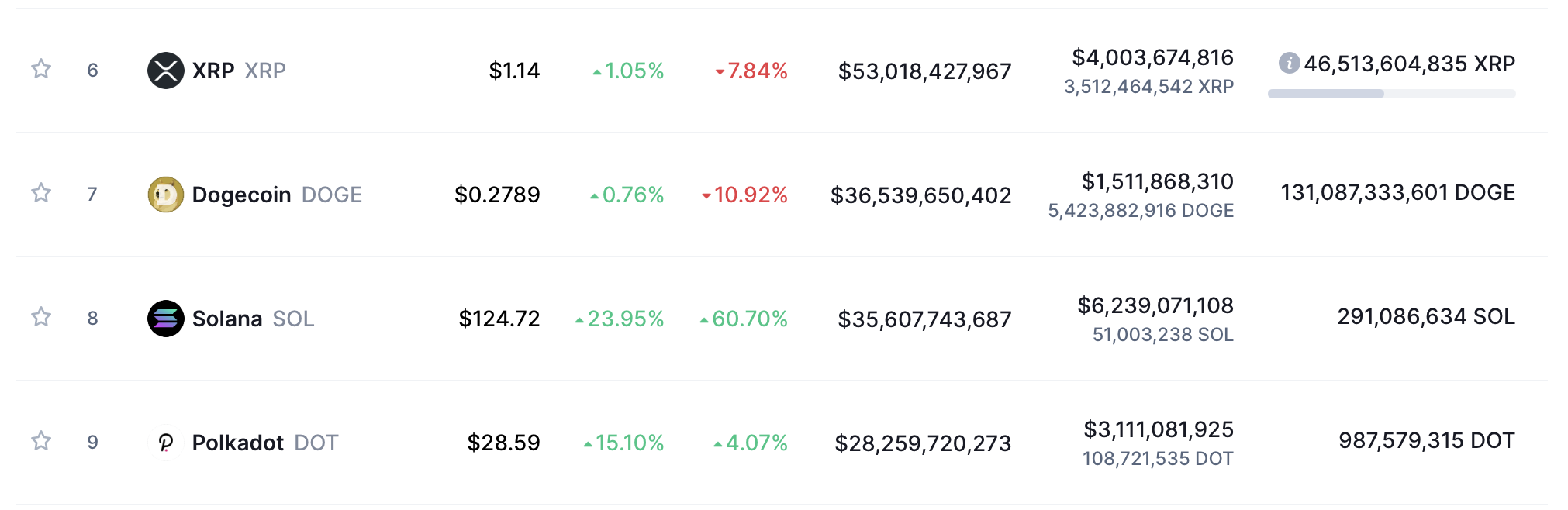Open the XRP coin name link

click(x=213, y=71)
